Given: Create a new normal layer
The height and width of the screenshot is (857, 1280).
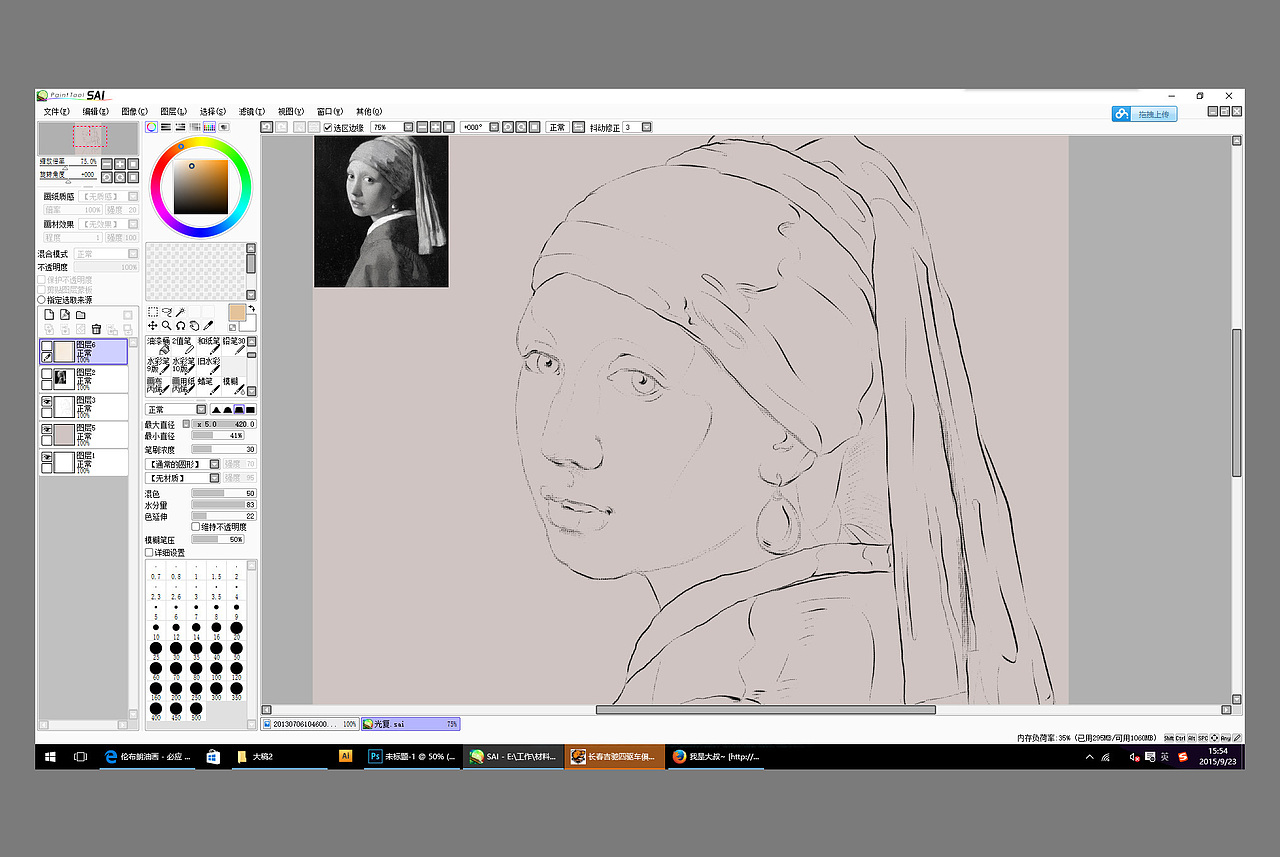Looking at the screenshot, I should [48, 315].
